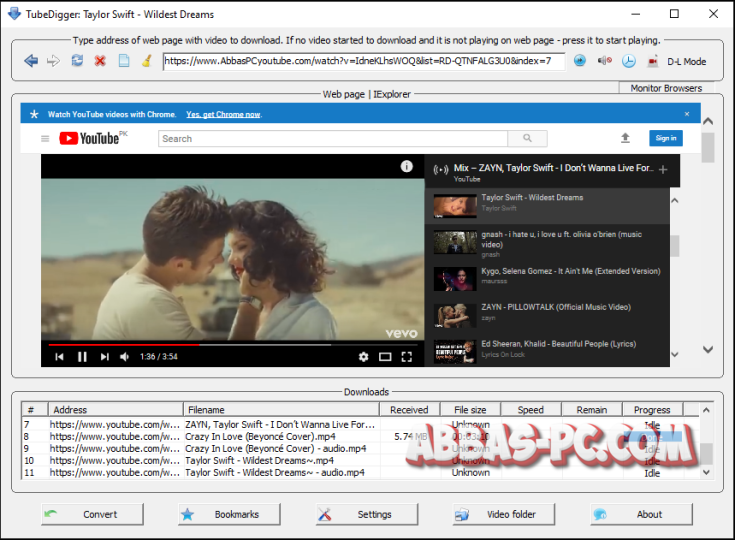Click the forward navigation arrow
Screen dimensions: 735x540
click(53, 61)
